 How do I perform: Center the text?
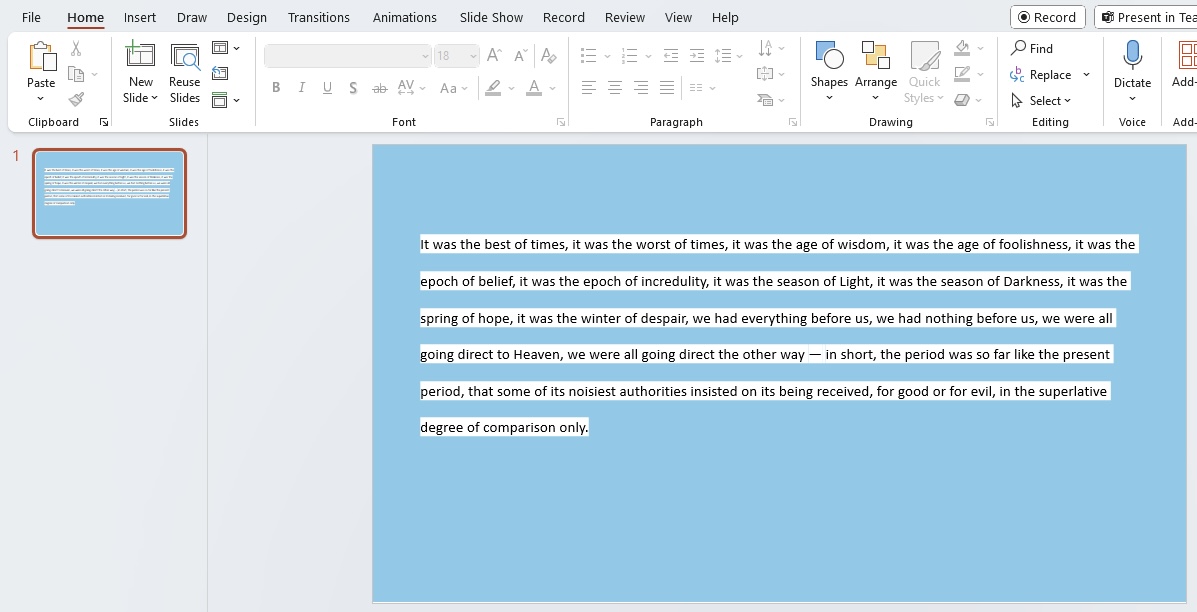[615, 88]
